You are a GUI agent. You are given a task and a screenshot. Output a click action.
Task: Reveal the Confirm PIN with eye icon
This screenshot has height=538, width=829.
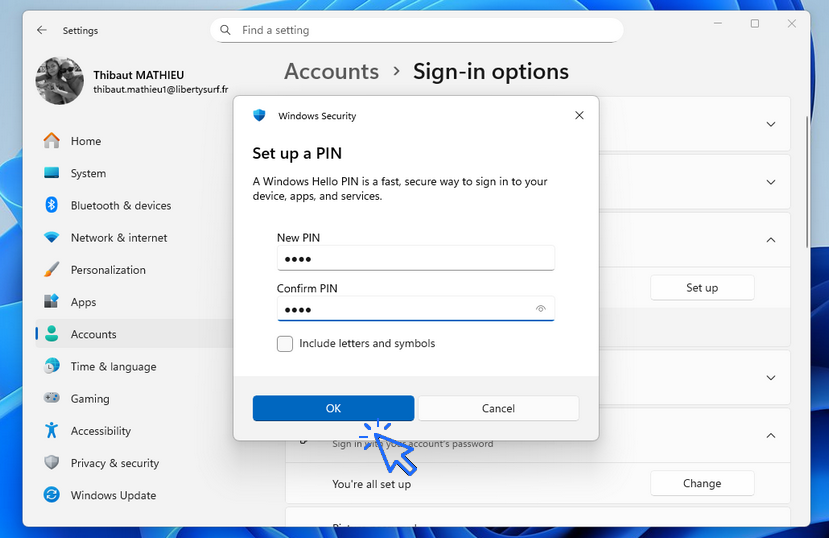(x=540, y=309)
